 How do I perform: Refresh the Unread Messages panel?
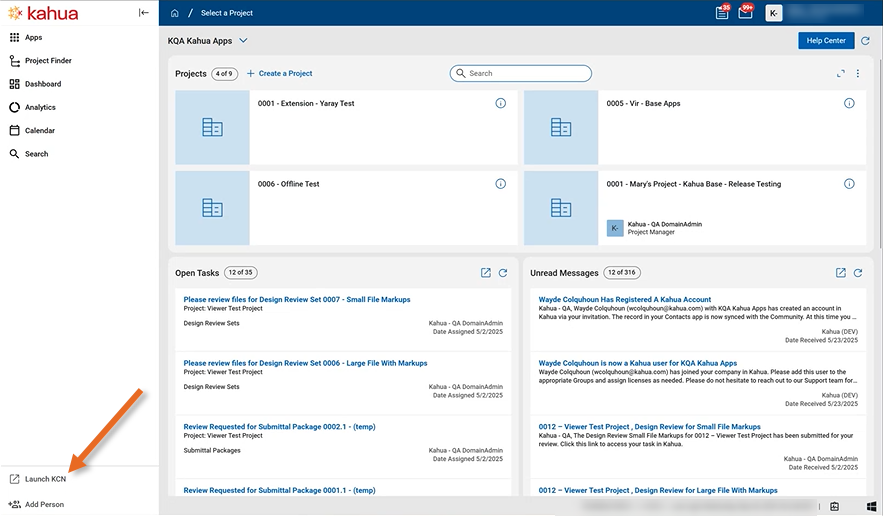[858, 273]
